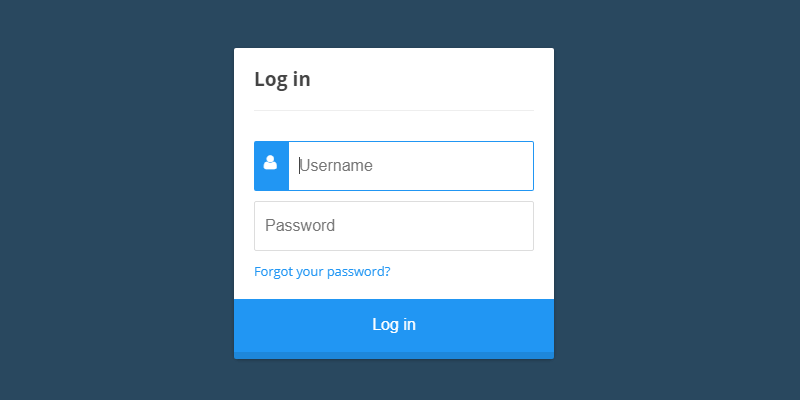Click the divider line under the heading
This screenshot has height=400, width=800.
[394, 110]
